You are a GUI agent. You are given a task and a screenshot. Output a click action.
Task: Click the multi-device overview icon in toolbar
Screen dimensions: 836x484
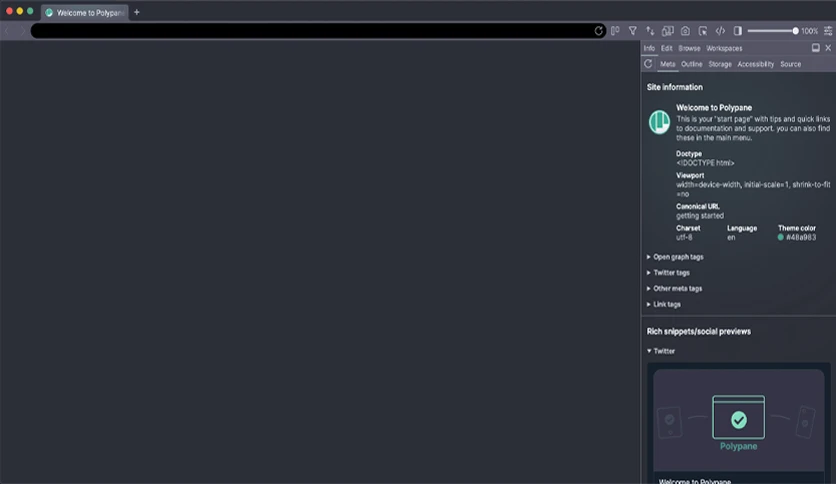tap(668, 31)
